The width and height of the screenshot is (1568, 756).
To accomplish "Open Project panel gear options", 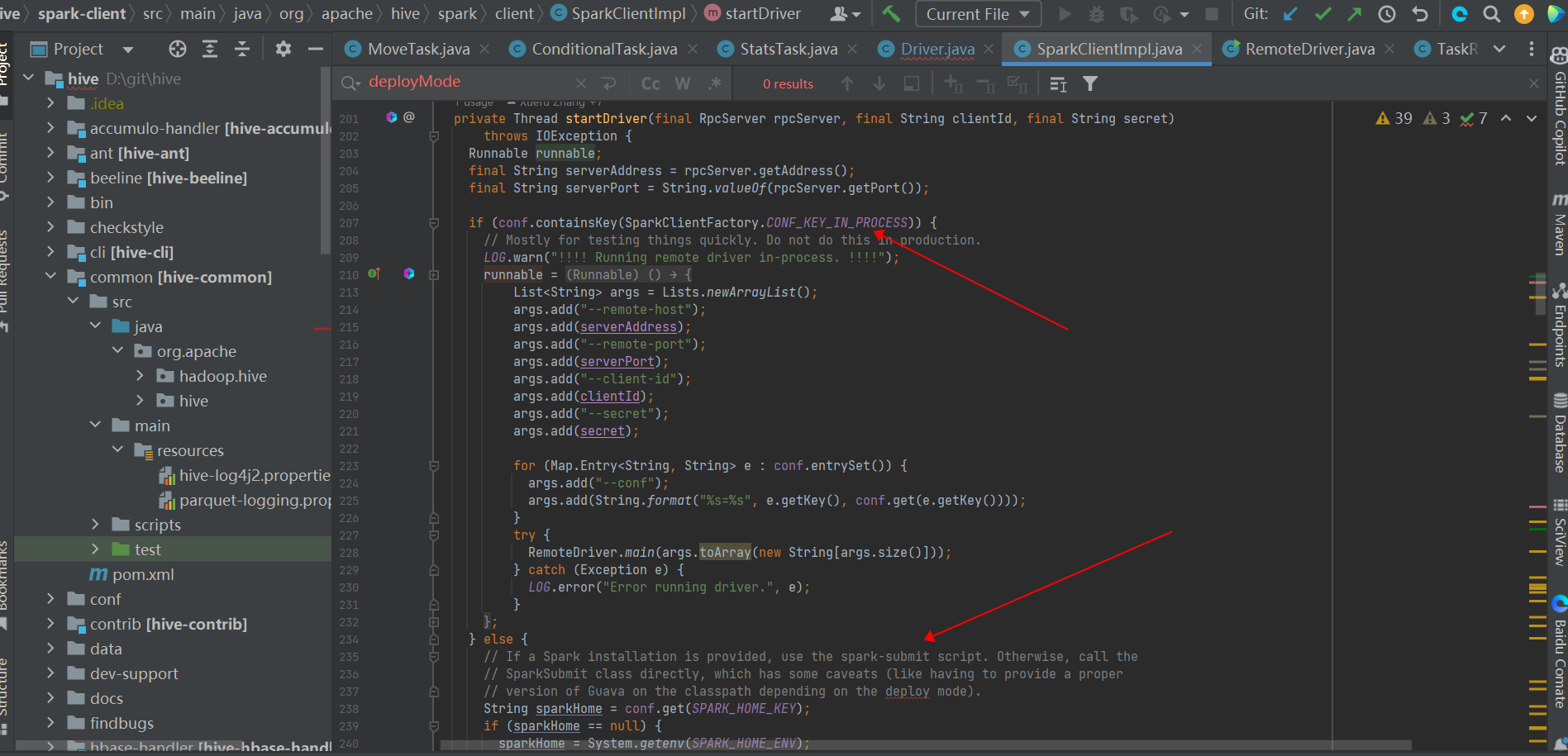I will [x=284, y=49].
